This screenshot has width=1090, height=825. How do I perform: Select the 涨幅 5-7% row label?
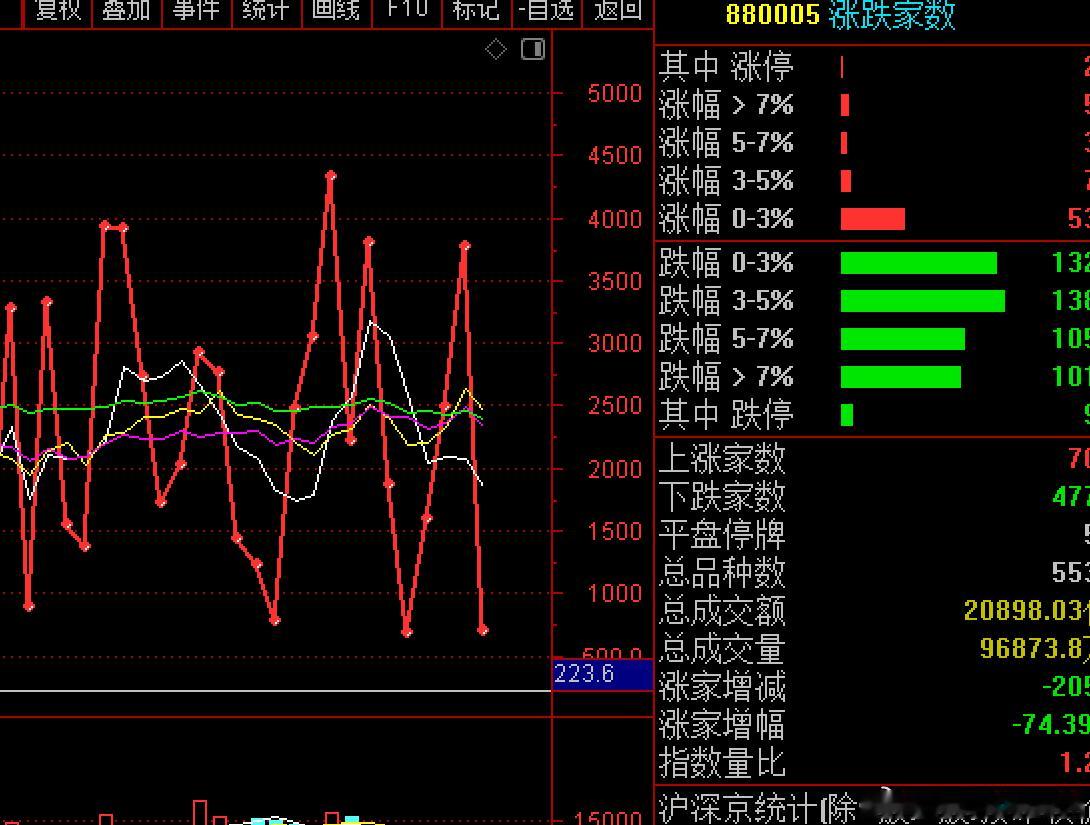pos(726,142)
